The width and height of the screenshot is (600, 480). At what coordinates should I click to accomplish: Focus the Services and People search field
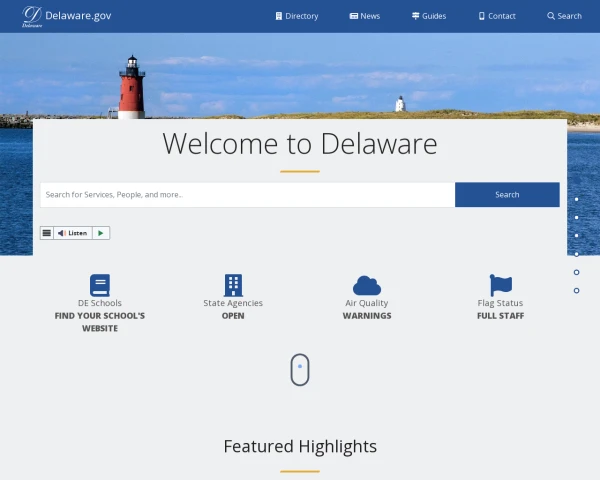click(x=246, y=195)
